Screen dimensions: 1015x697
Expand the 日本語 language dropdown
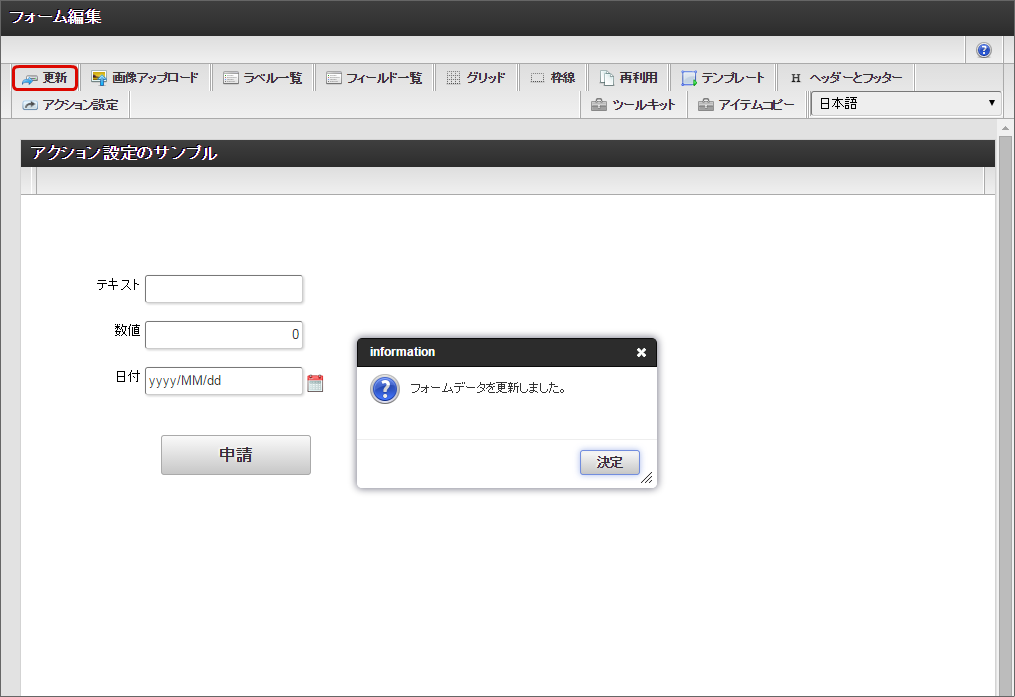pyautogui.click(x=907, y=104)
